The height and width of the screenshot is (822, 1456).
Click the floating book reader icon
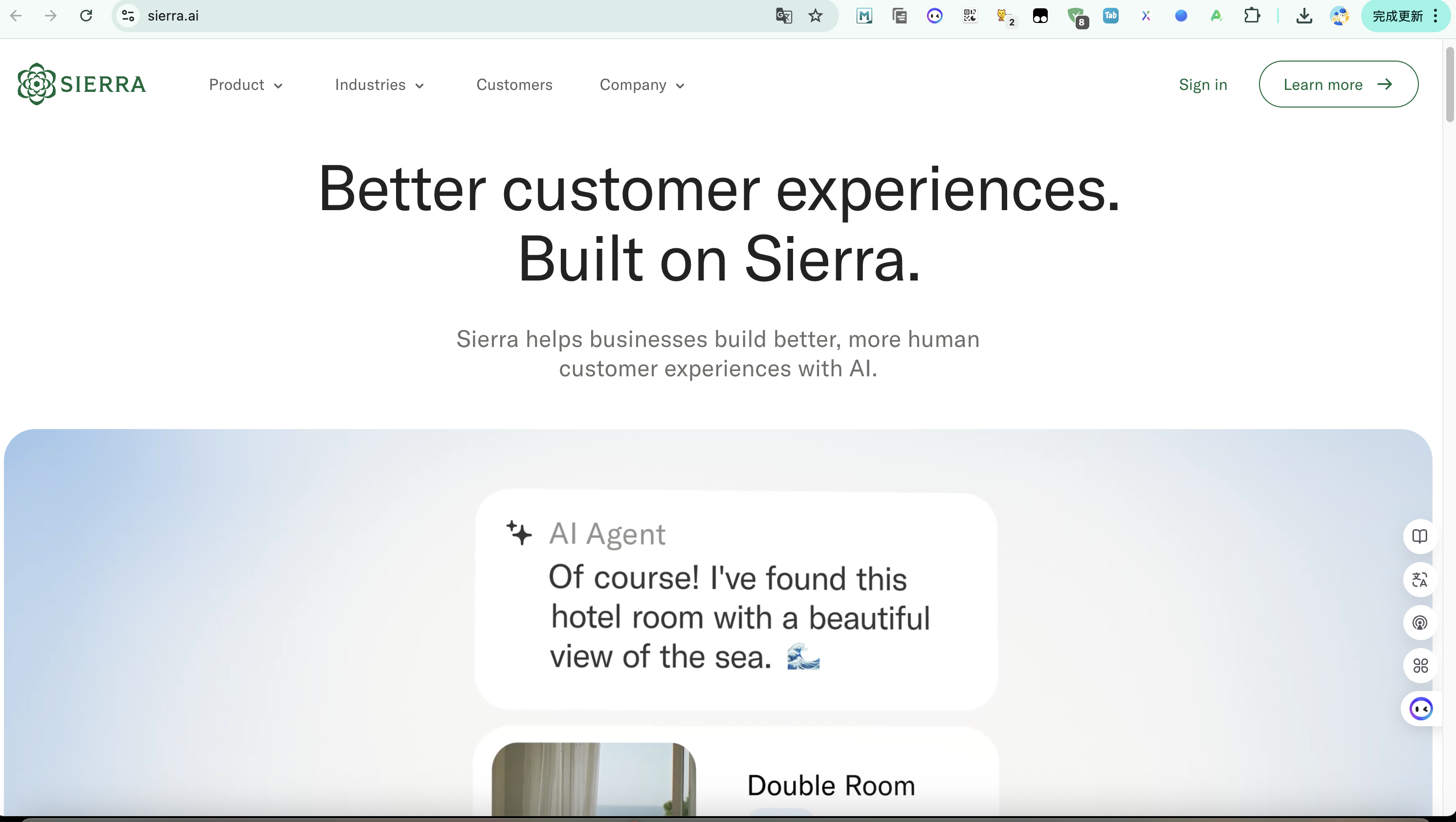[1420, 536]
